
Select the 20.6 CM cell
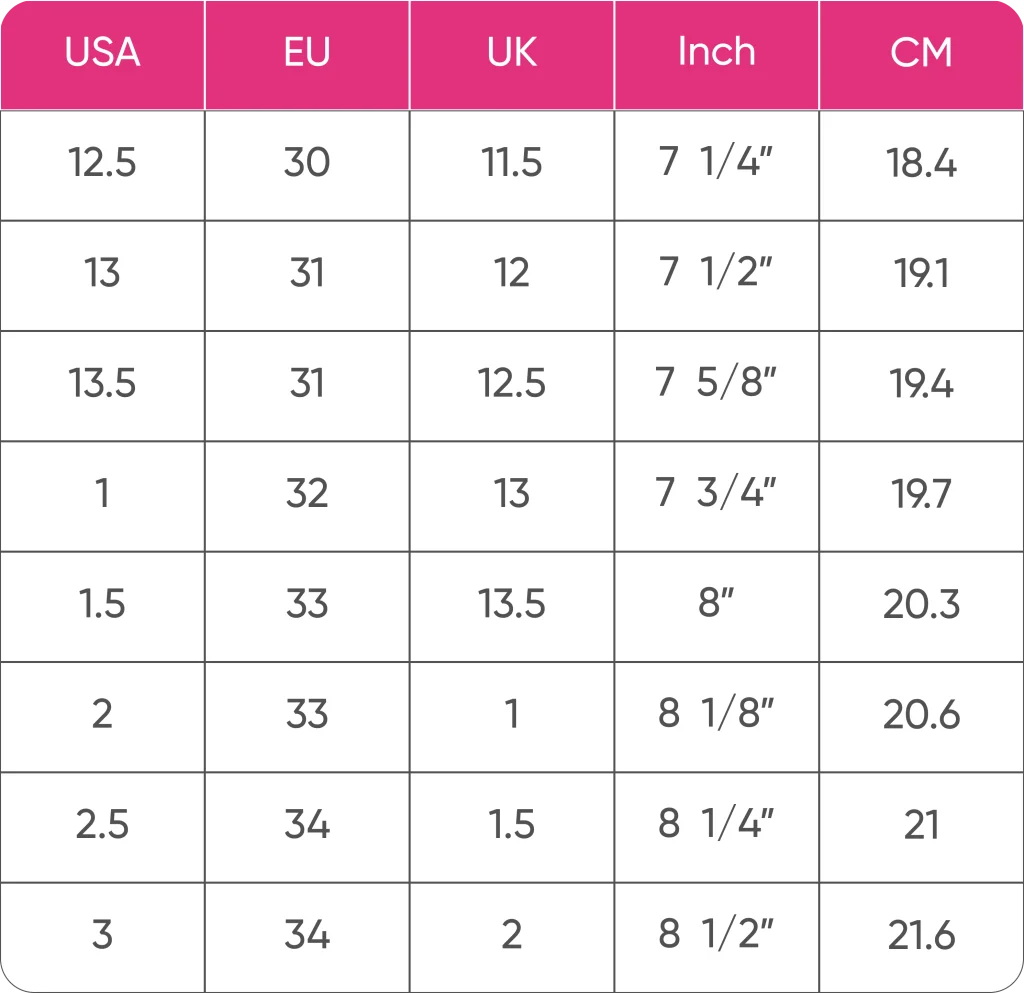921,715
